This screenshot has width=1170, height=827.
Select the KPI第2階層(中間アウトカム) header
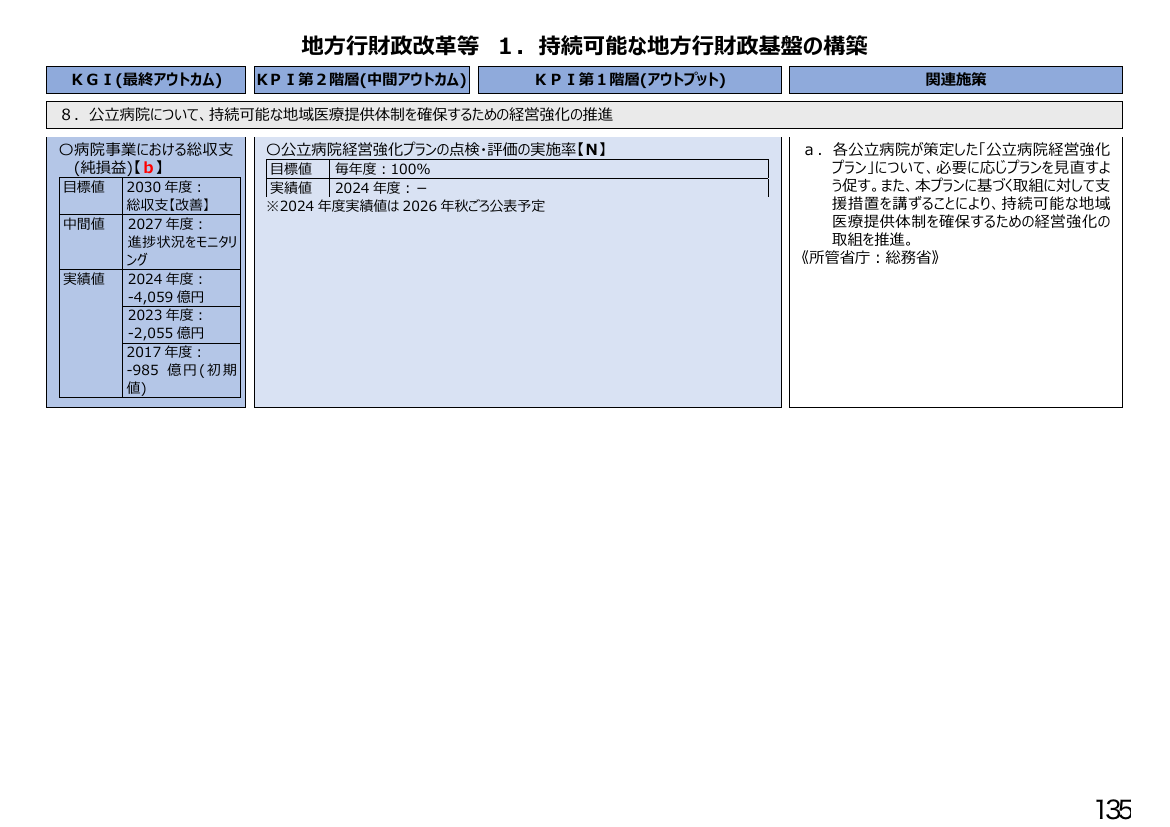click(x=362, y=80)
